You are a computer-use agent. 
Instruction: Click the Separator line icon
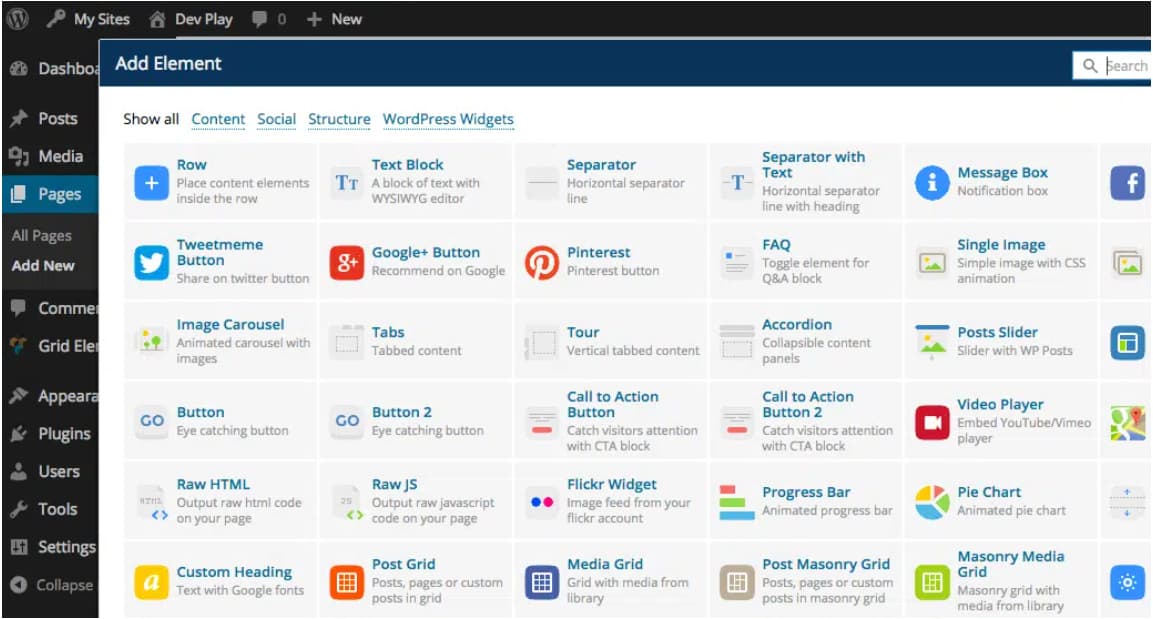point(542,182)
